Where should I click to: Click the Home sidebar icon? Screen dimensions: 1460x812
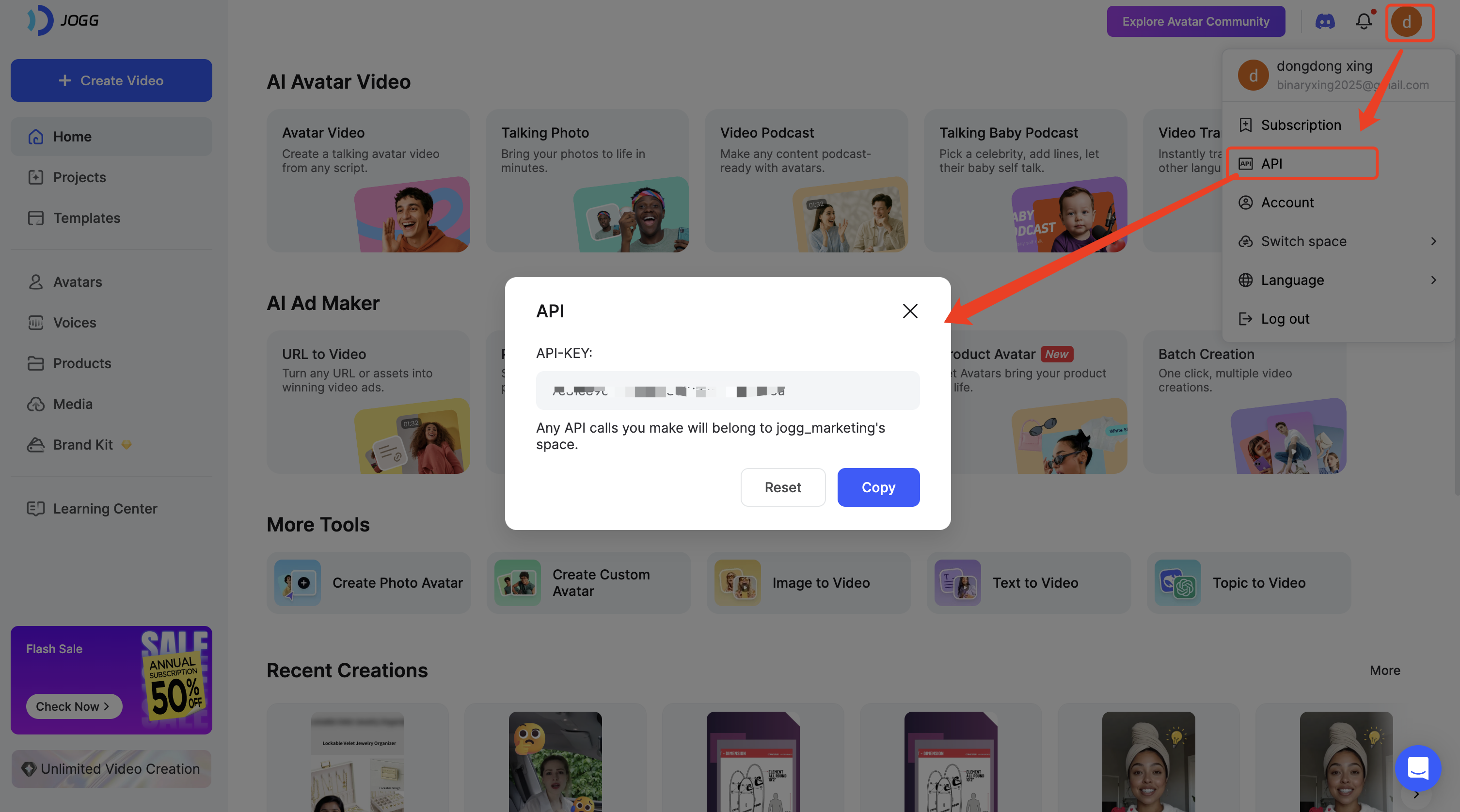pyautogui.click(x=36, y=137)
